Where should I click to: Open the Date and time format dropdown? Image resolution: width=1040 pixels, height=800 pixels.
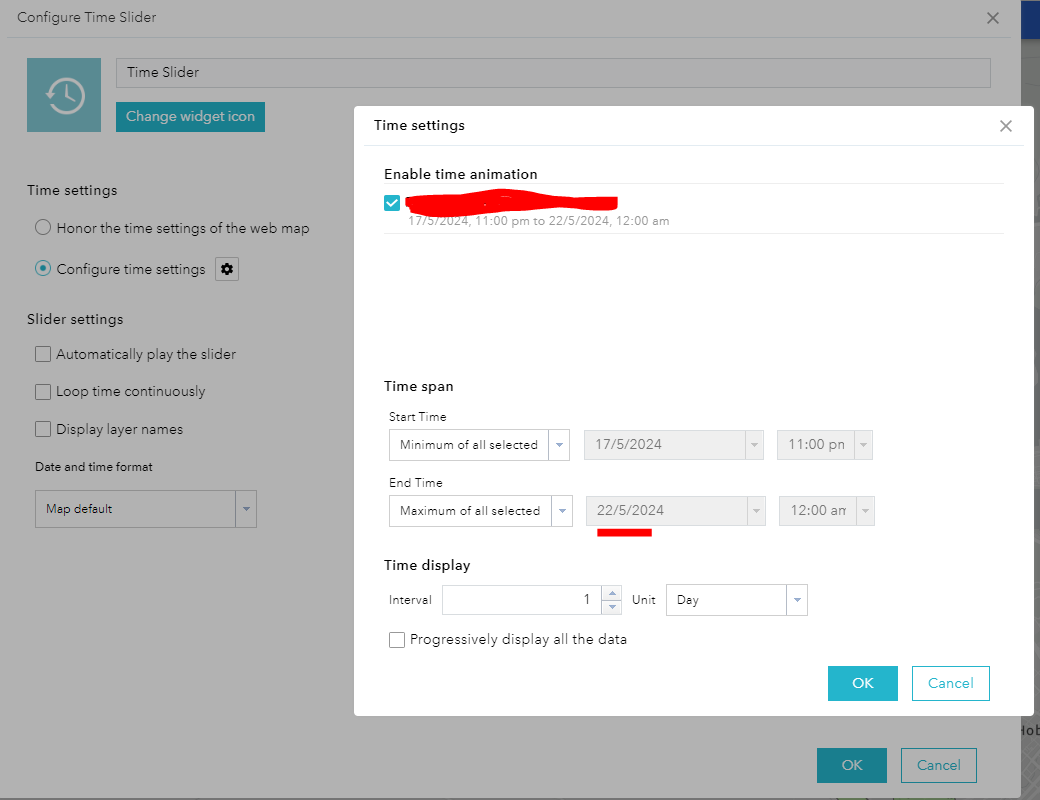tap(246, 508)
